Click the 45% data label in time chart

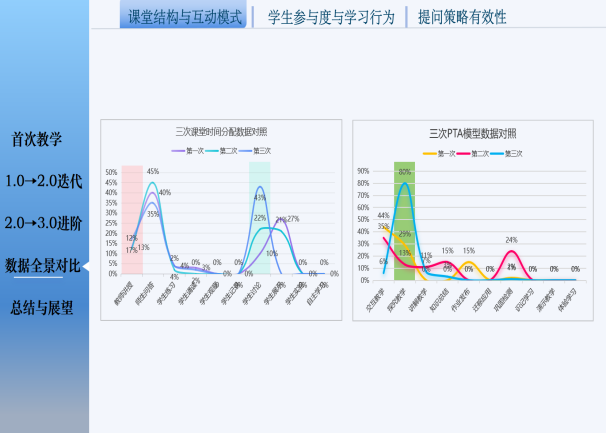153,171
